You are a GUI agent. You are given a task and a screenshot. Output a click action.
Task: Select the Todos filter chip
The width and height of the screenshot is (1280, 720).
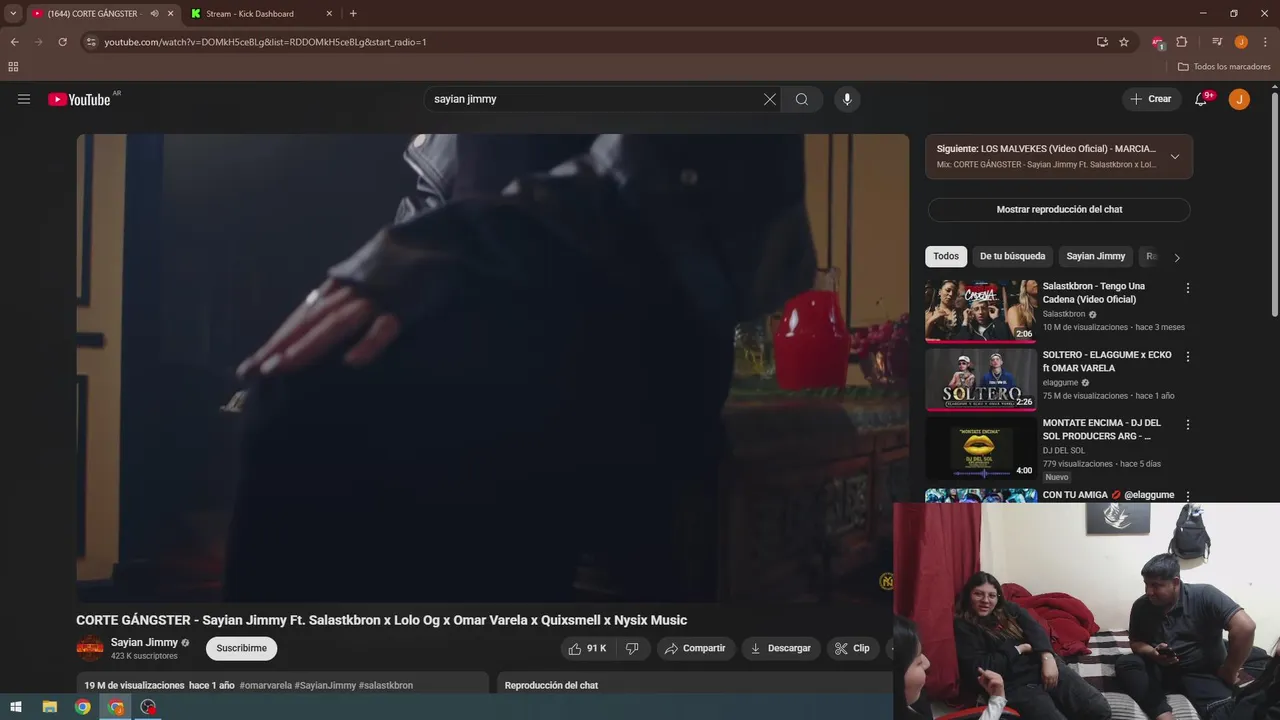pyautogui.click(x=946, y=256)
